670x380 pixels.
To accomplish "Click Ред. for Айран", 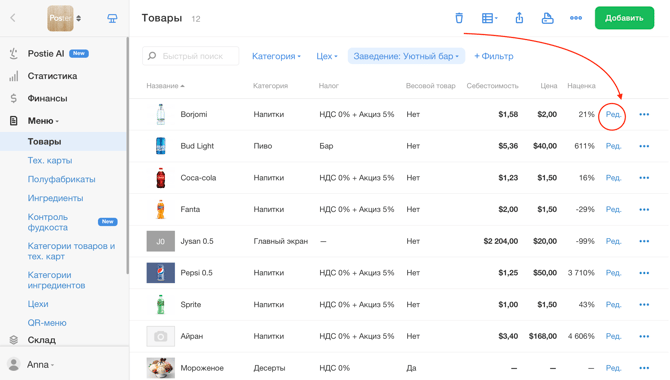I will click(x=613, y=336).
